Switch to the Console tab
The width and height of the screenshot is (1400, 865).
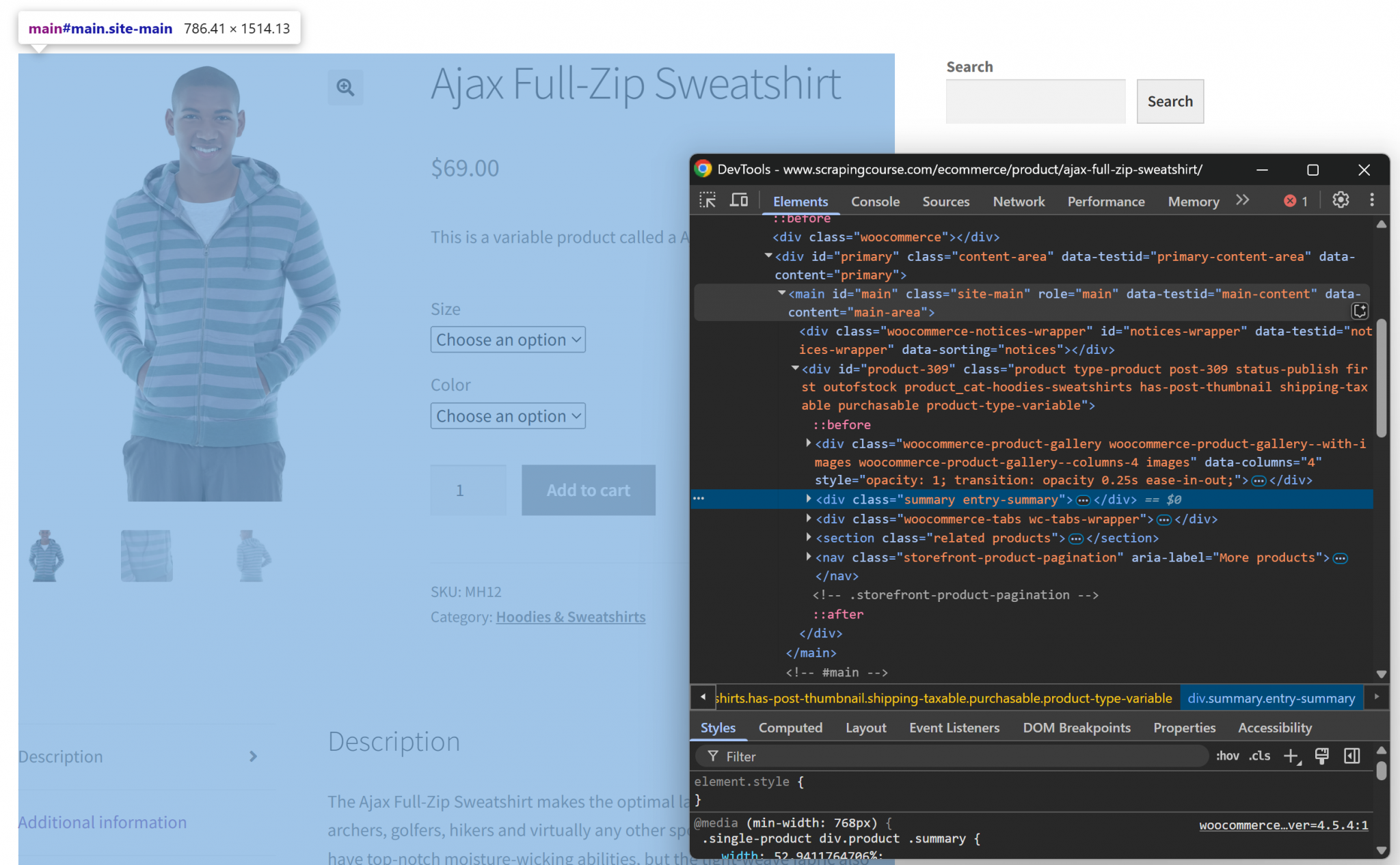pos(875,201)
